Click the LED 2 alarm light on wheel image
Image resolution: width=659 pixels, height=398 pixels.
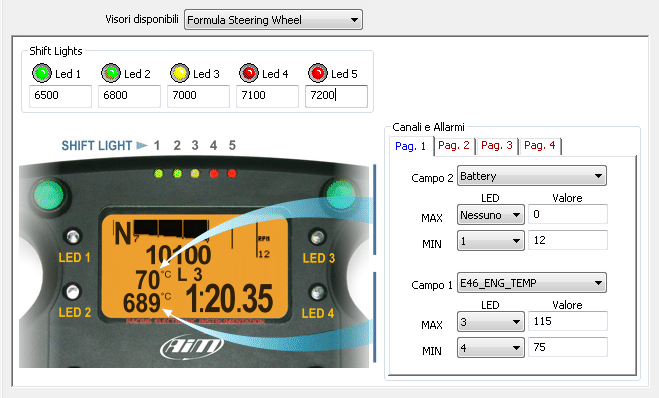point(73,292)
